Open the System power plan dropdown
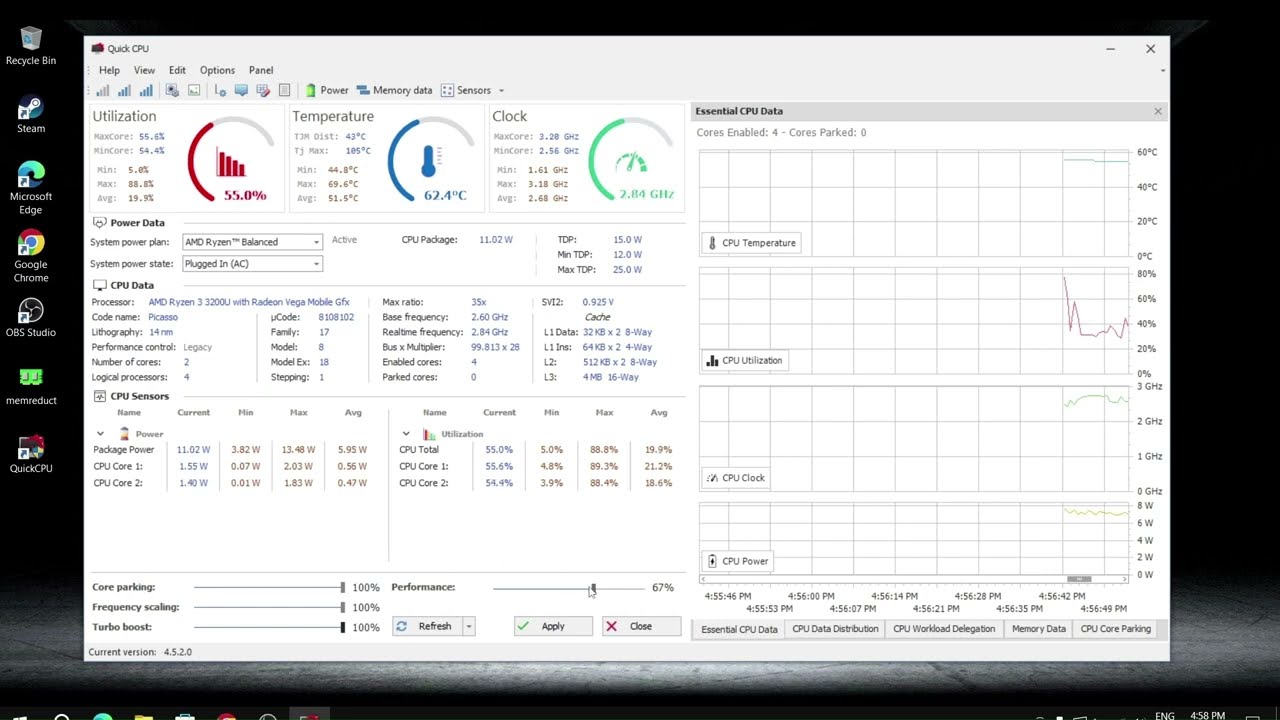 point(252,242)
